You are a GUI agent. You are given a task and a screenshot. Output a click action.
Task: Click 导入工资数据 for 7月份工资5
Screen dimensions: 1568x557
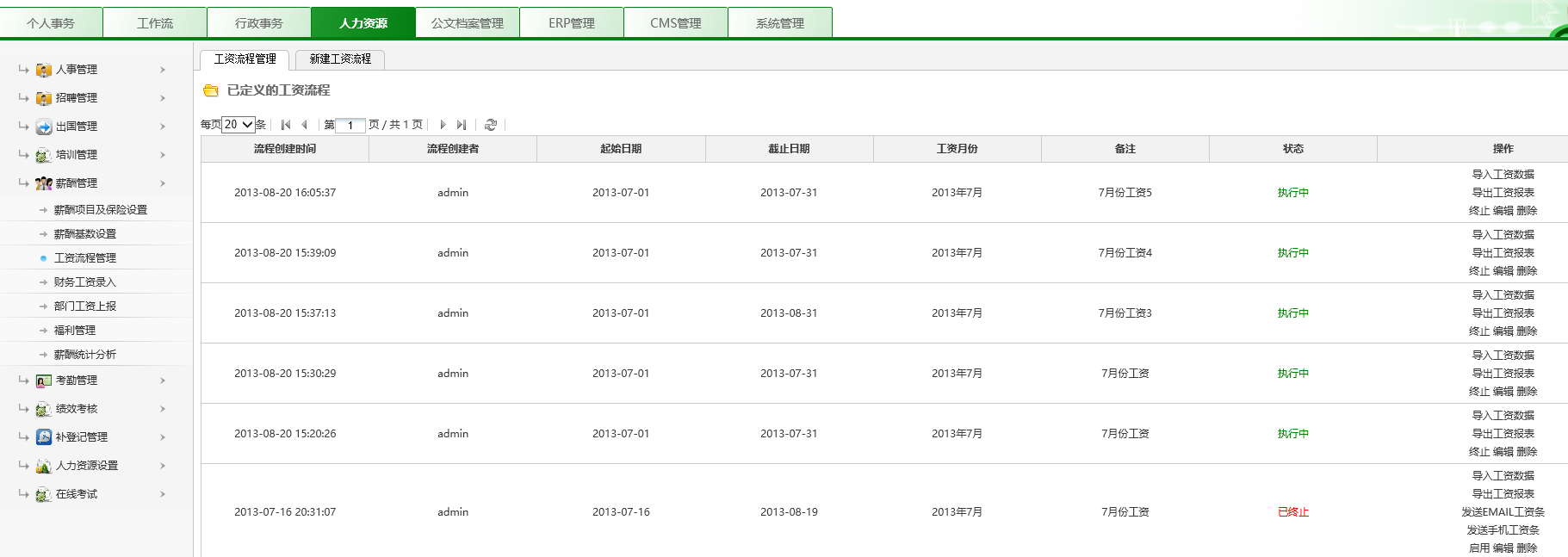[1503, 175]
